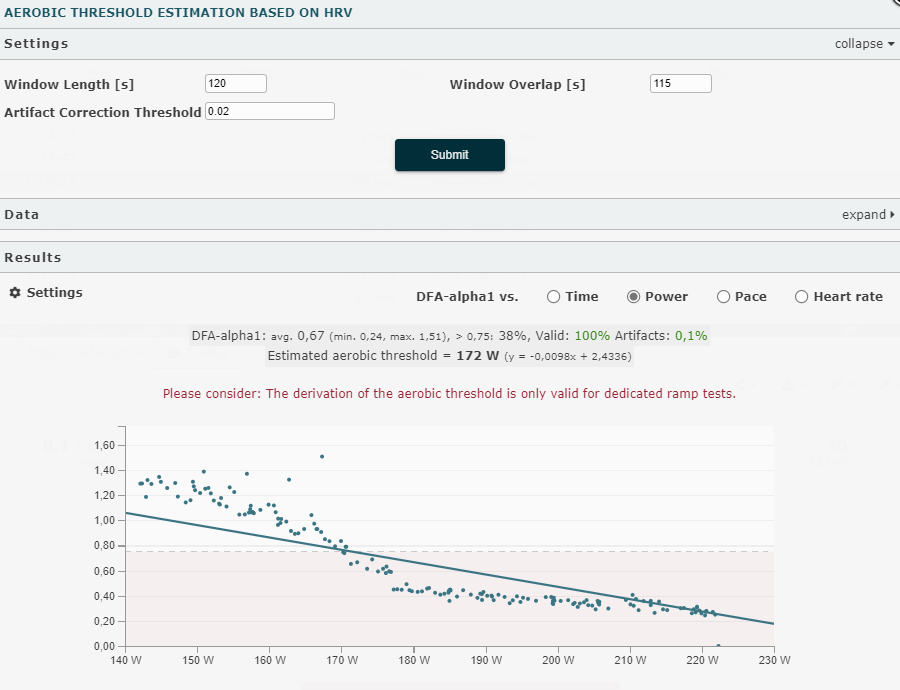
Task: Select Heart rate for the DFA-alpha1 plot
Action: coord(801,296)
